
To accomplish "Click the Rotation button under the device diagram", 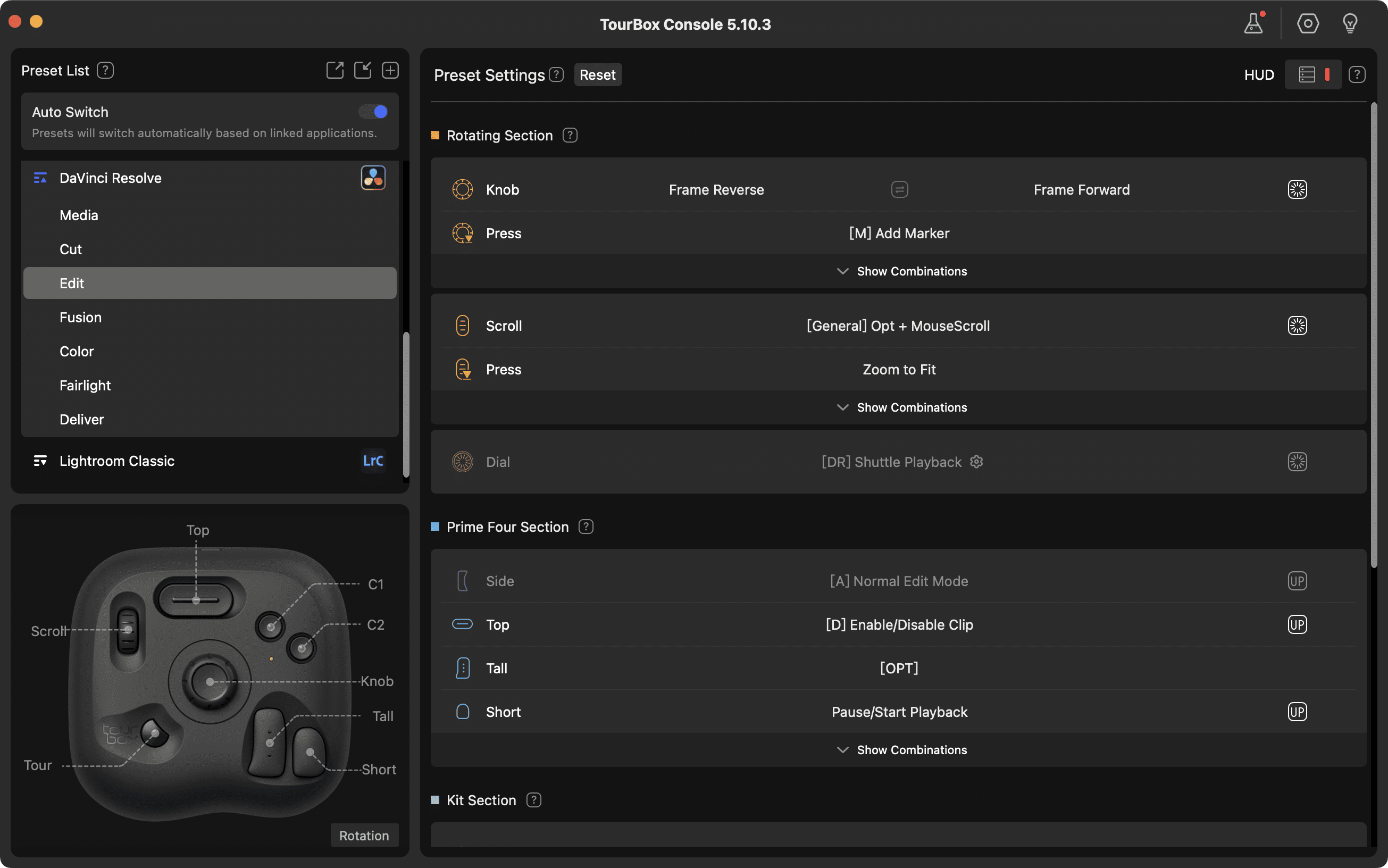I will (x=364, y=835).
